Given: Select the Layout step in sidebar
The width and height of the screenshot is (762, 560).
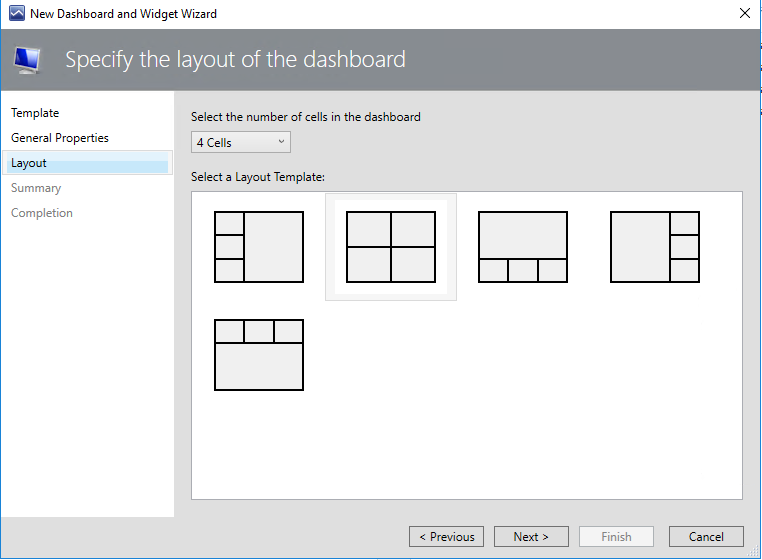Looking at the screenshot, I should 87,163.
